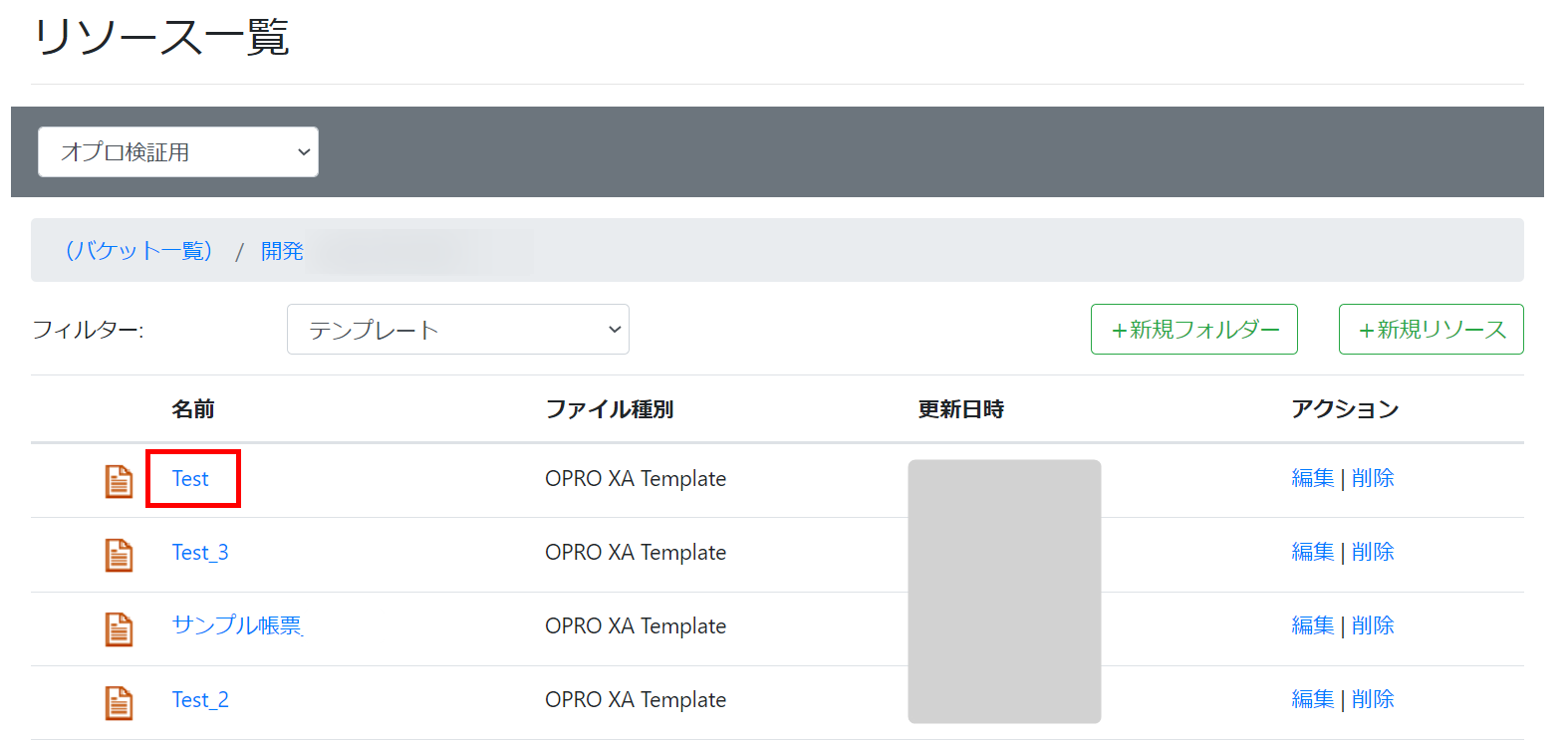Viewport: 1568px width, 741px height.
Task: Click 削除 for the サンプル帳票 row
Action: point(1373,625)
